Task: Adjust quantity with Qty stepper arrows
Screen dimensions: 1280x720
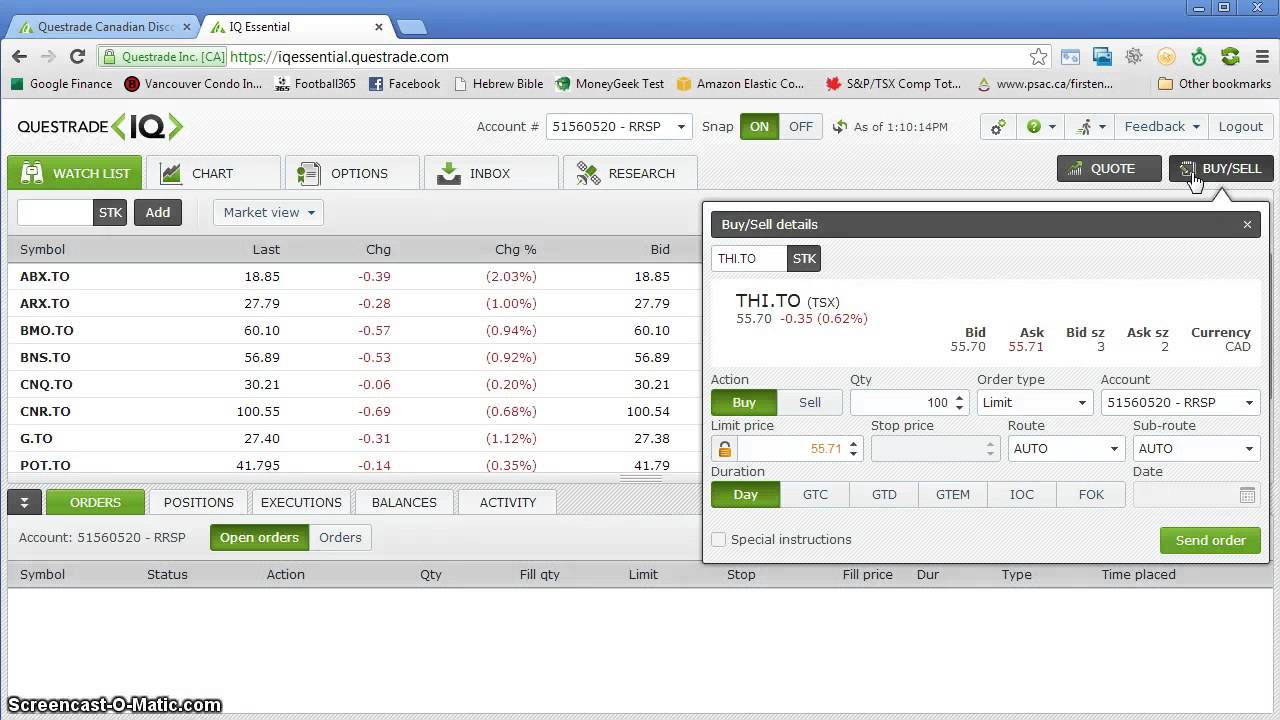Action: click(x=960, y=403)
